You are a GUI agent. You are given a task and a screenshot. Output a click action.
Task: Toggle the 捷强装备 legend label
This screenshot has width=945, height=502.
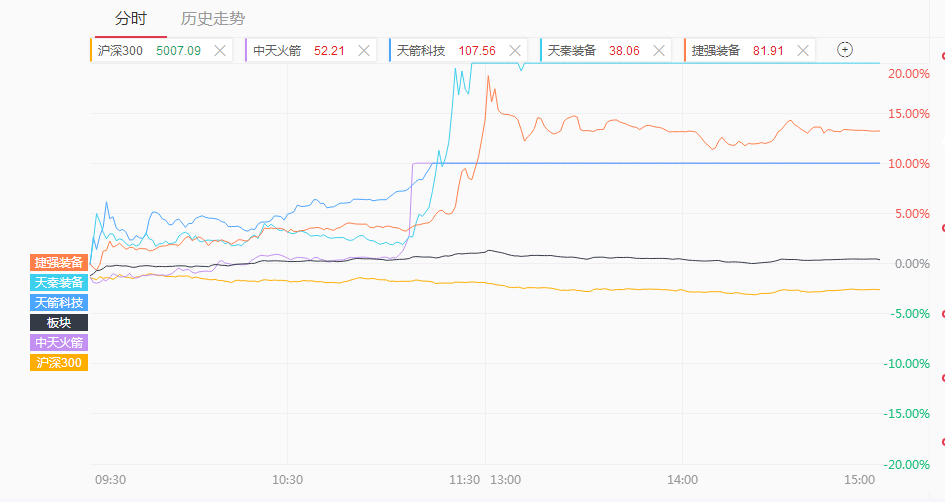[x=59, y=262]
